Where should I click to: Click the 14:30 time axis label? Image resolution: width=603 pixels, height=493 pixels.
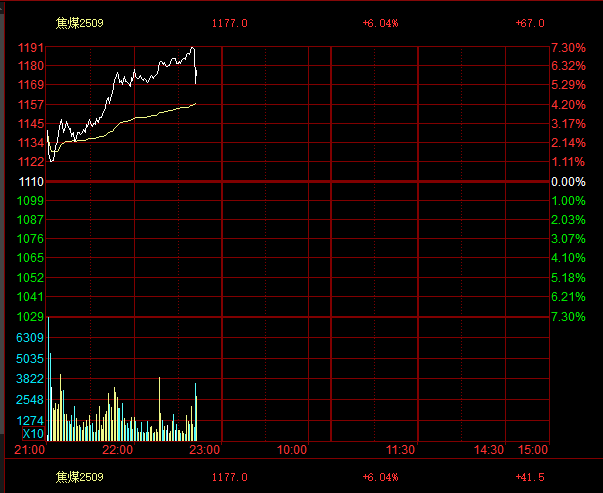(488, 450)
